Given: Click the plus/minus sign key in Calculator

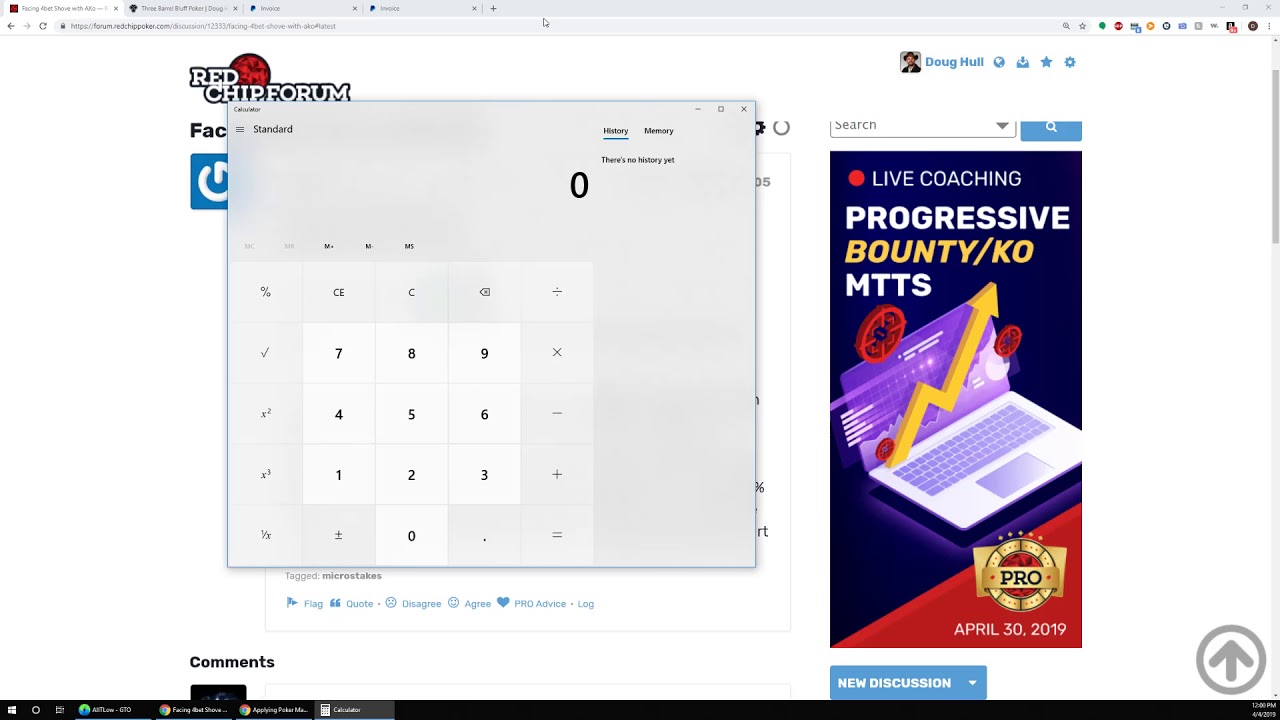Looking at the screenshot, I should [x=338, y=536].
